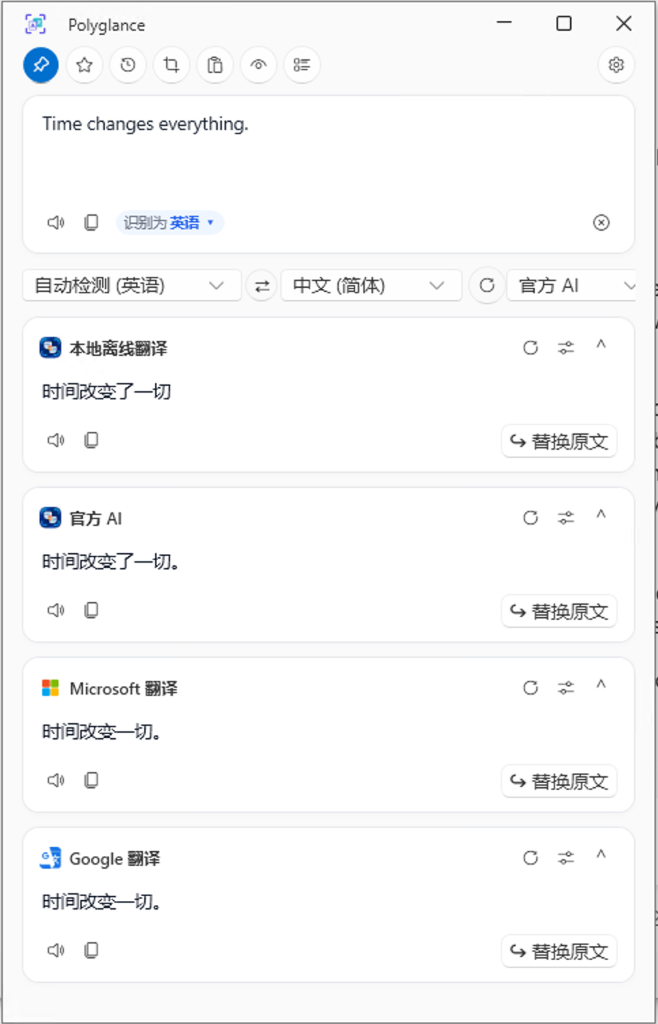Open 本地离线翻译 options sliders icon

(x=566, y=349)
